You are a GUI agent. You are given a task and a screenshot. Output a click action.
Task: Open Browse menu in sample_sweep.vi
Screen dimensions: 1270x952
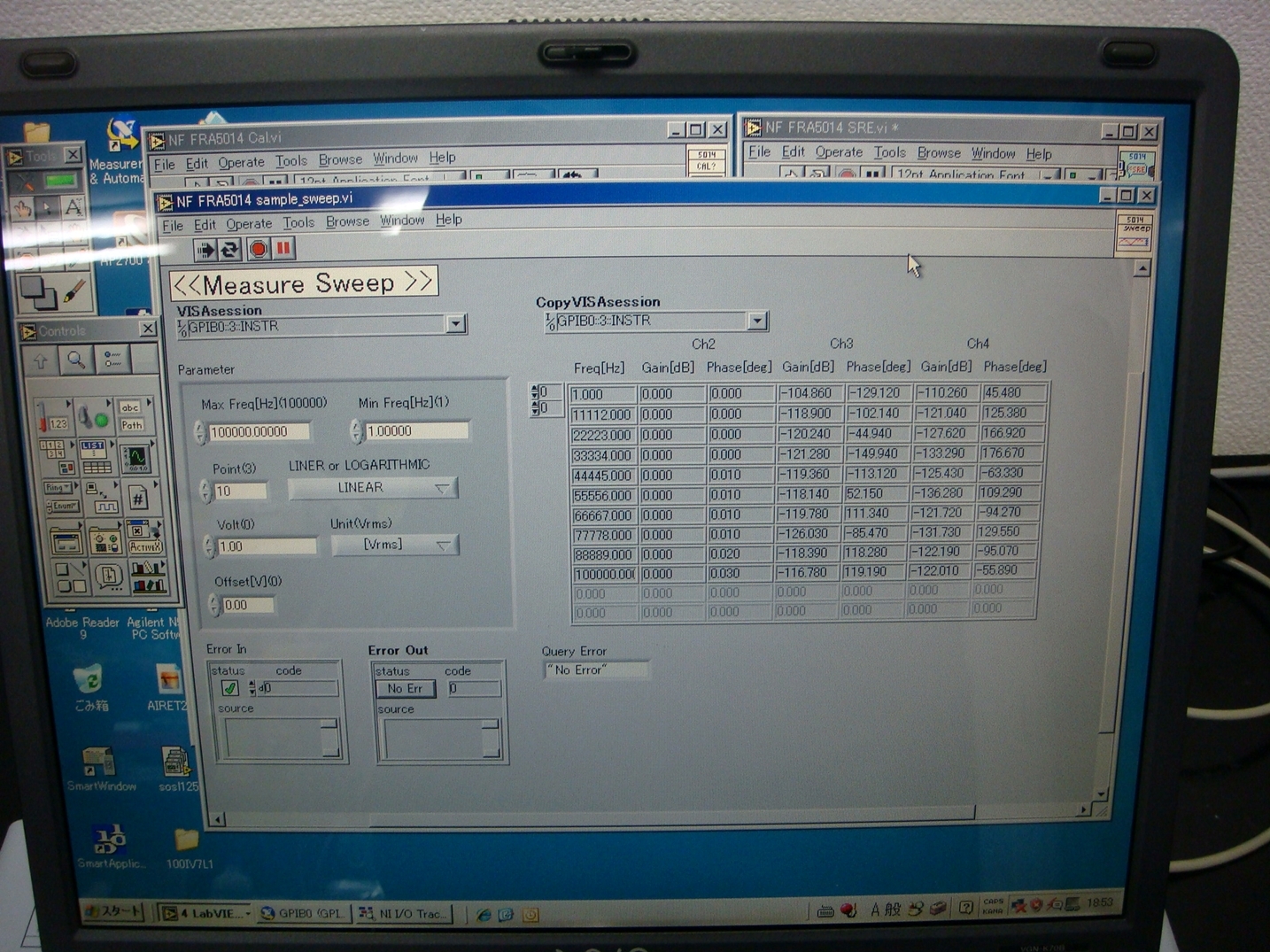tap(347, 221)
